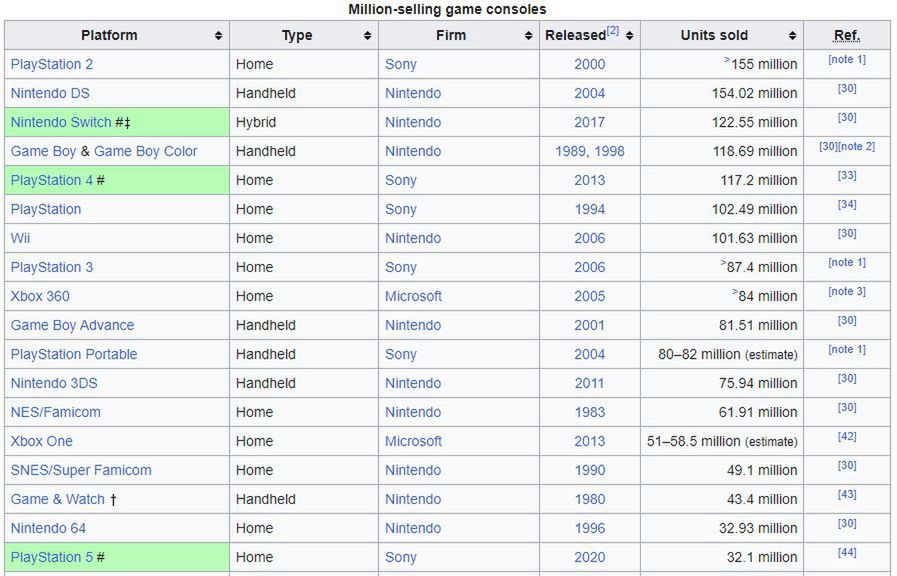Open the Game & Watch link
897x576 pixels.
coord(57,499)
